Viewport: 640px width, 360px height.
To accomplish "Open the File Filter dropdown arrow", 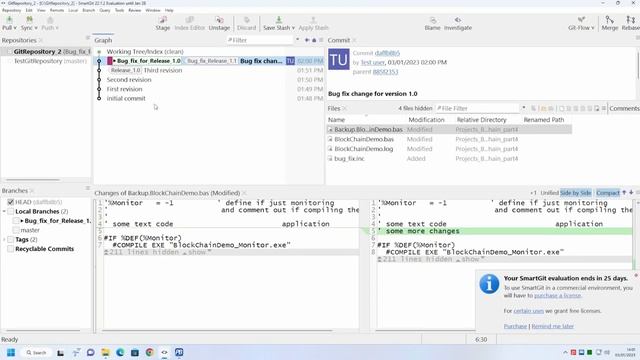I will click(x=524, y=108).
